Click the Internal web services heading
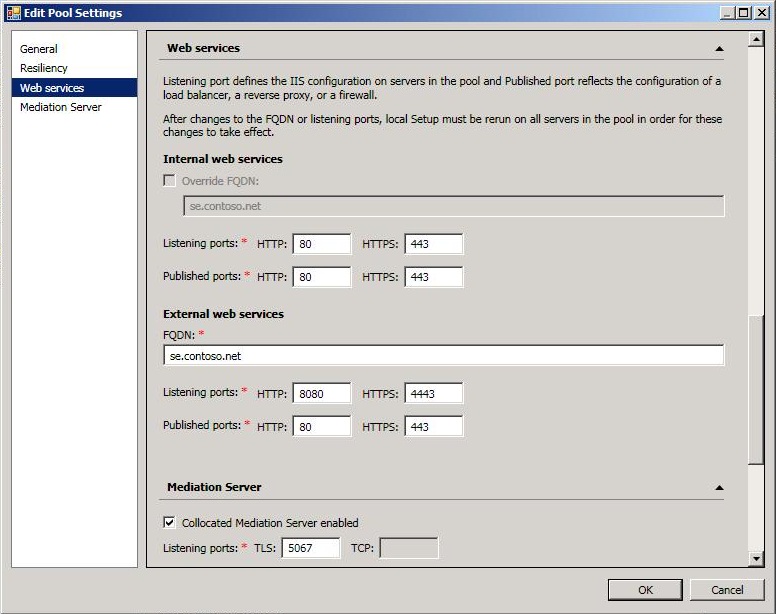Viewport: 776px width, 614px height. [223, 159]
